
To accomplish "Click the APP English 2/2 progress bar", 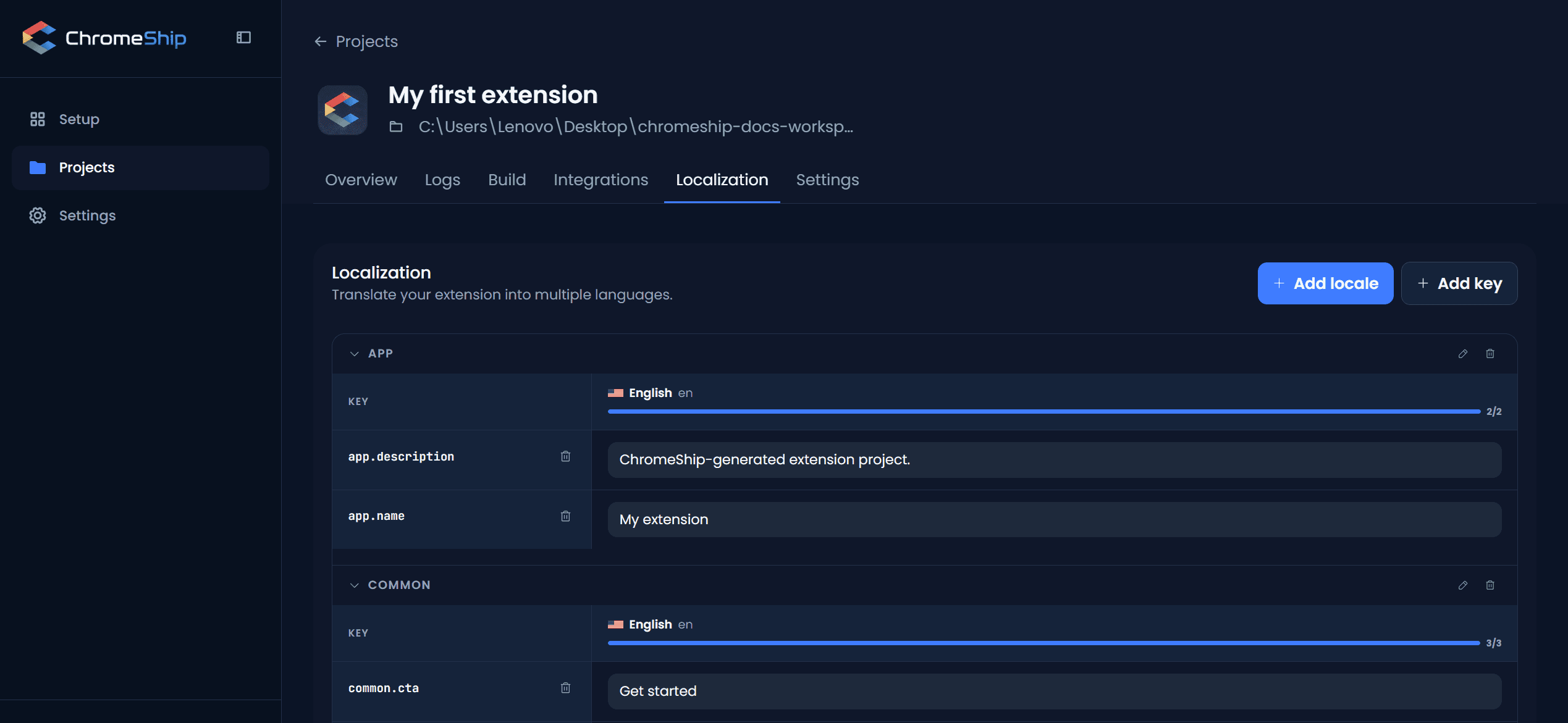I will (x=1044, y=411).
